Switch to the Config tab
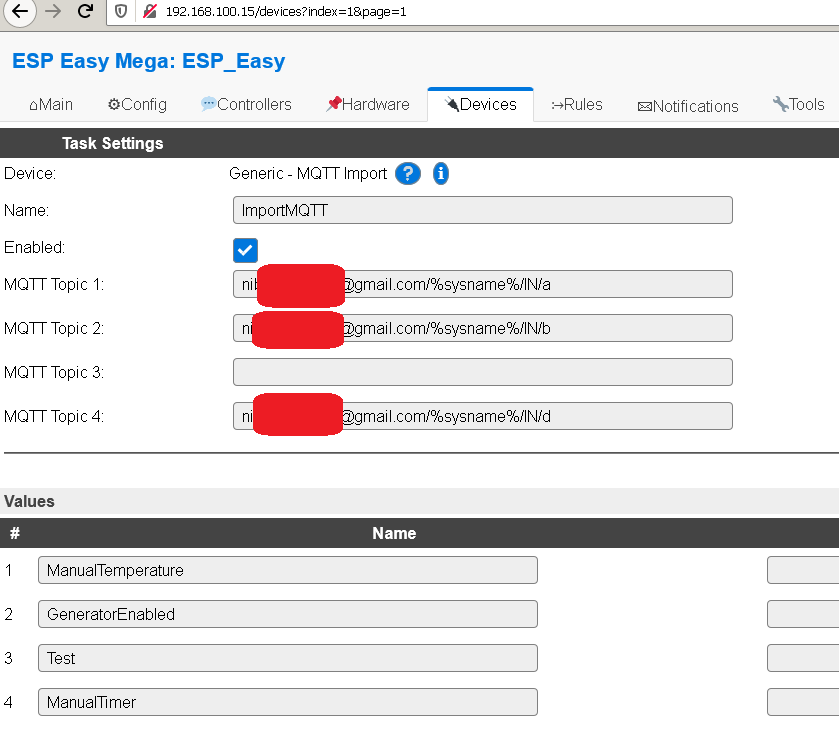839x729 pixels. click(x=137, y=104)
